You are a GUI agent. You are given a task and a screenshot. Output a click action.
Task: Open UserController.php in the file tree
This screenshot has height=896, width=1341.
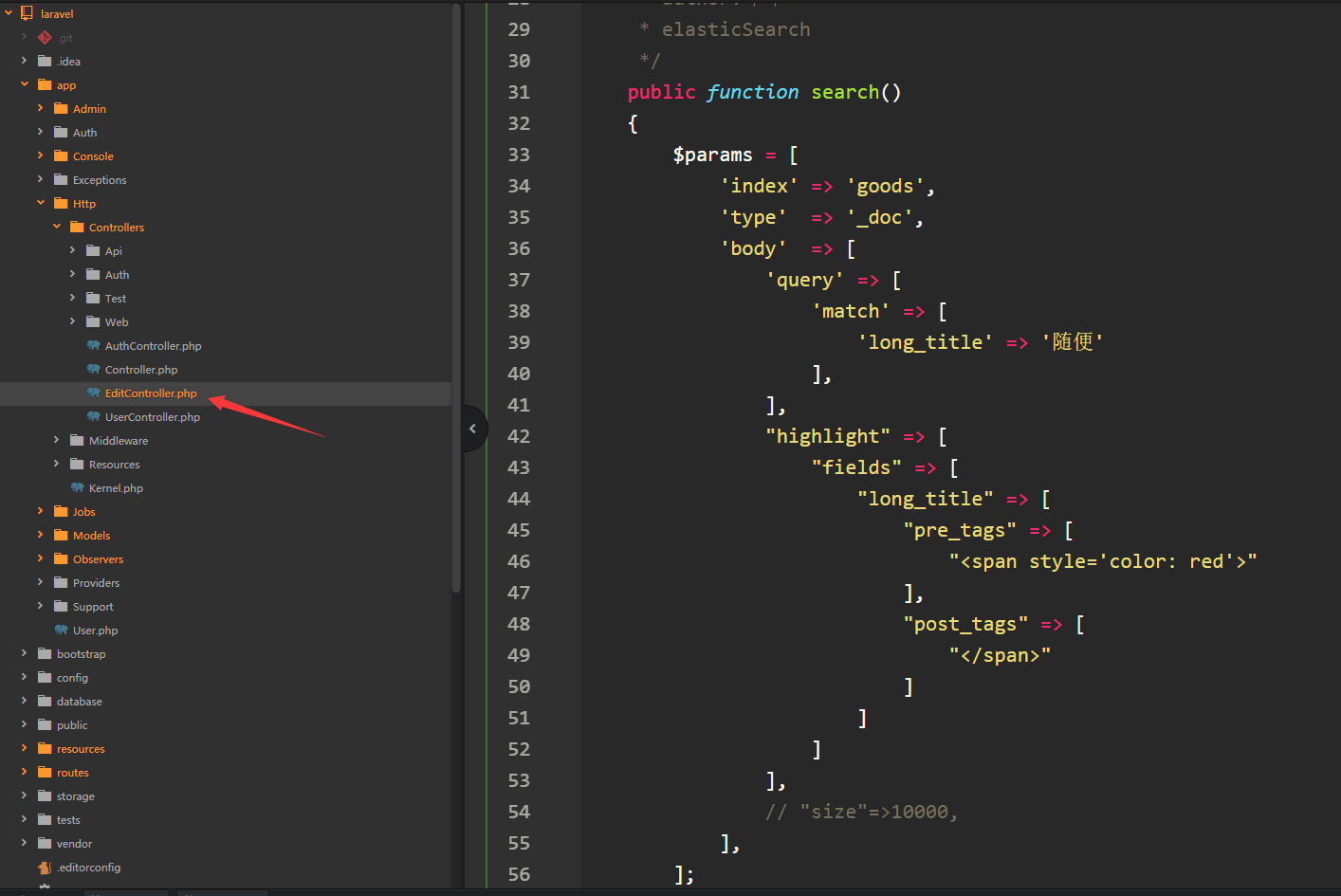pos(153,417)
